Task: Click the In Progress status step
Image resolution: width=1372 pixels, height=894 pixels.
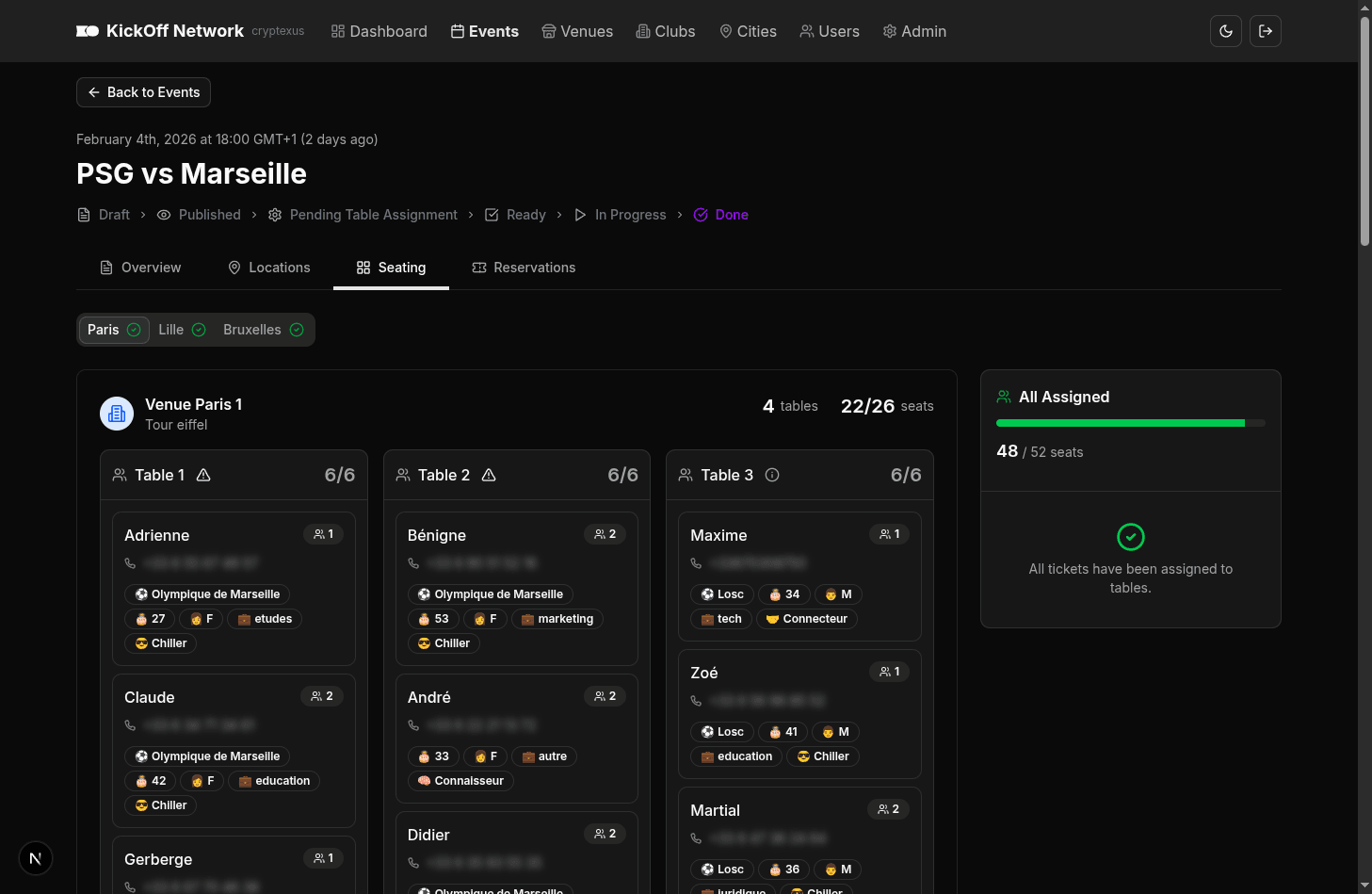Action: [x=620, y=215]
